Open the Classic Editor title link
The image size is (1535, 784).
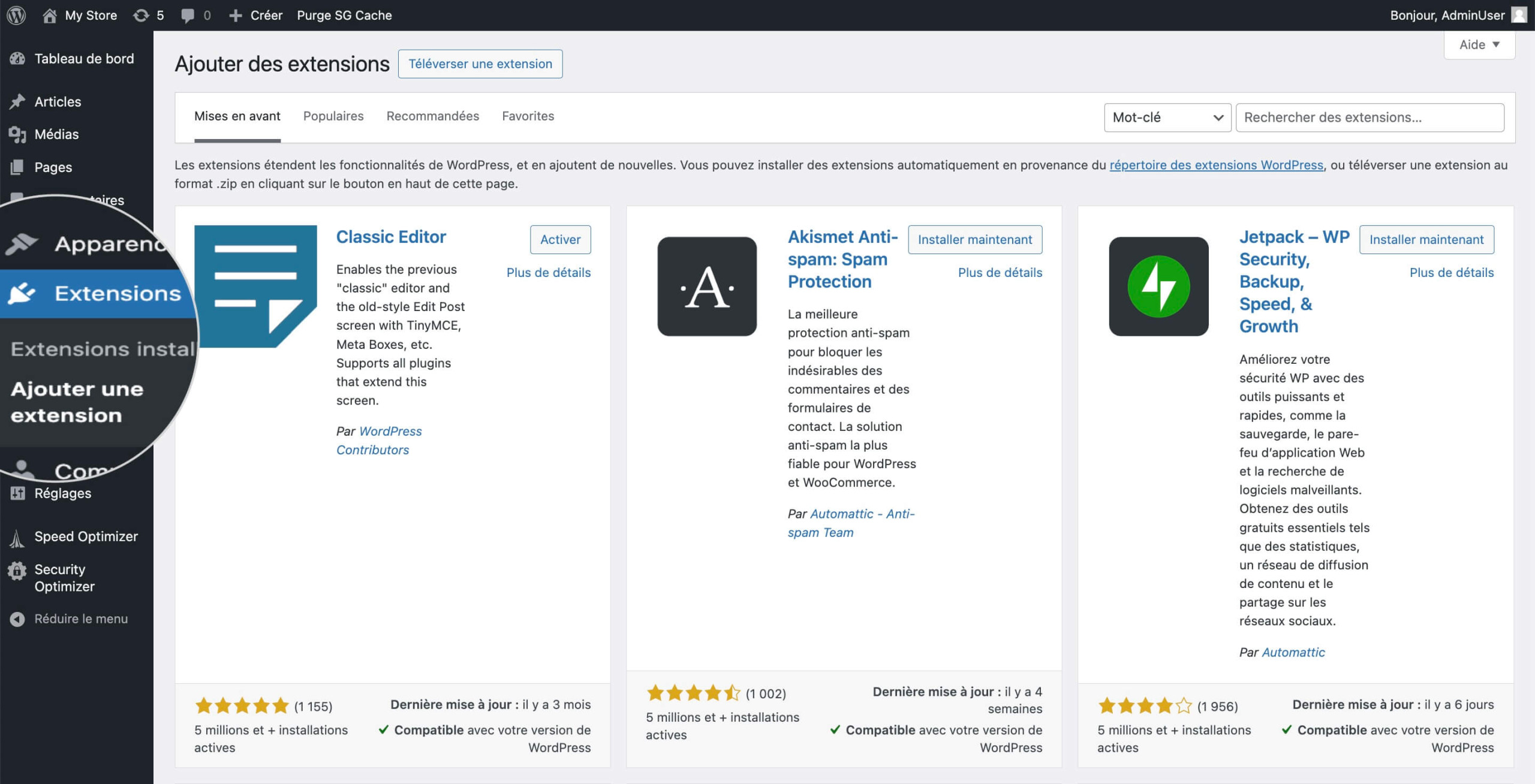[x=391, y=237]
